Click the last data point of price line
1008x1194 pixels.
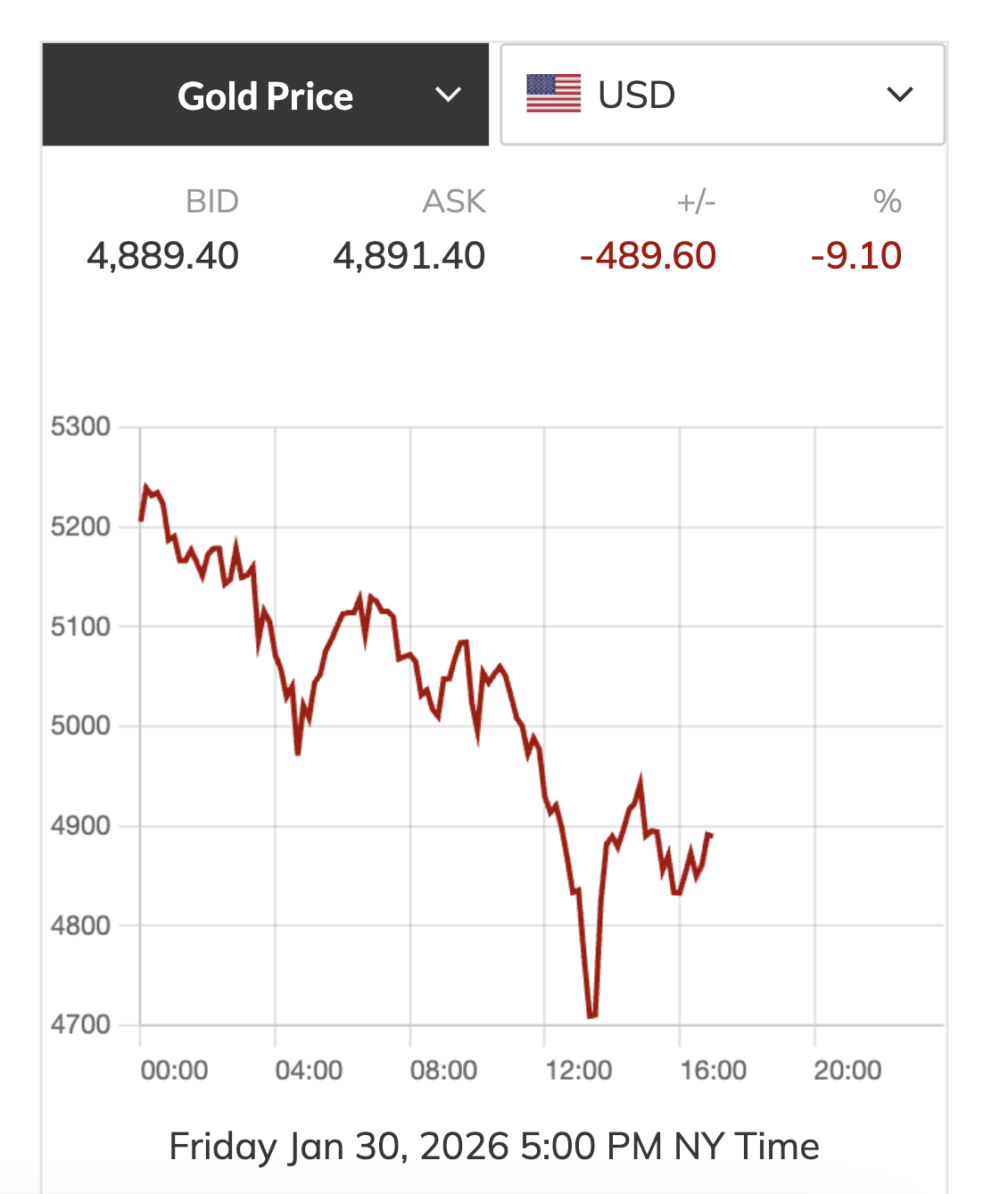pos(710,835)
